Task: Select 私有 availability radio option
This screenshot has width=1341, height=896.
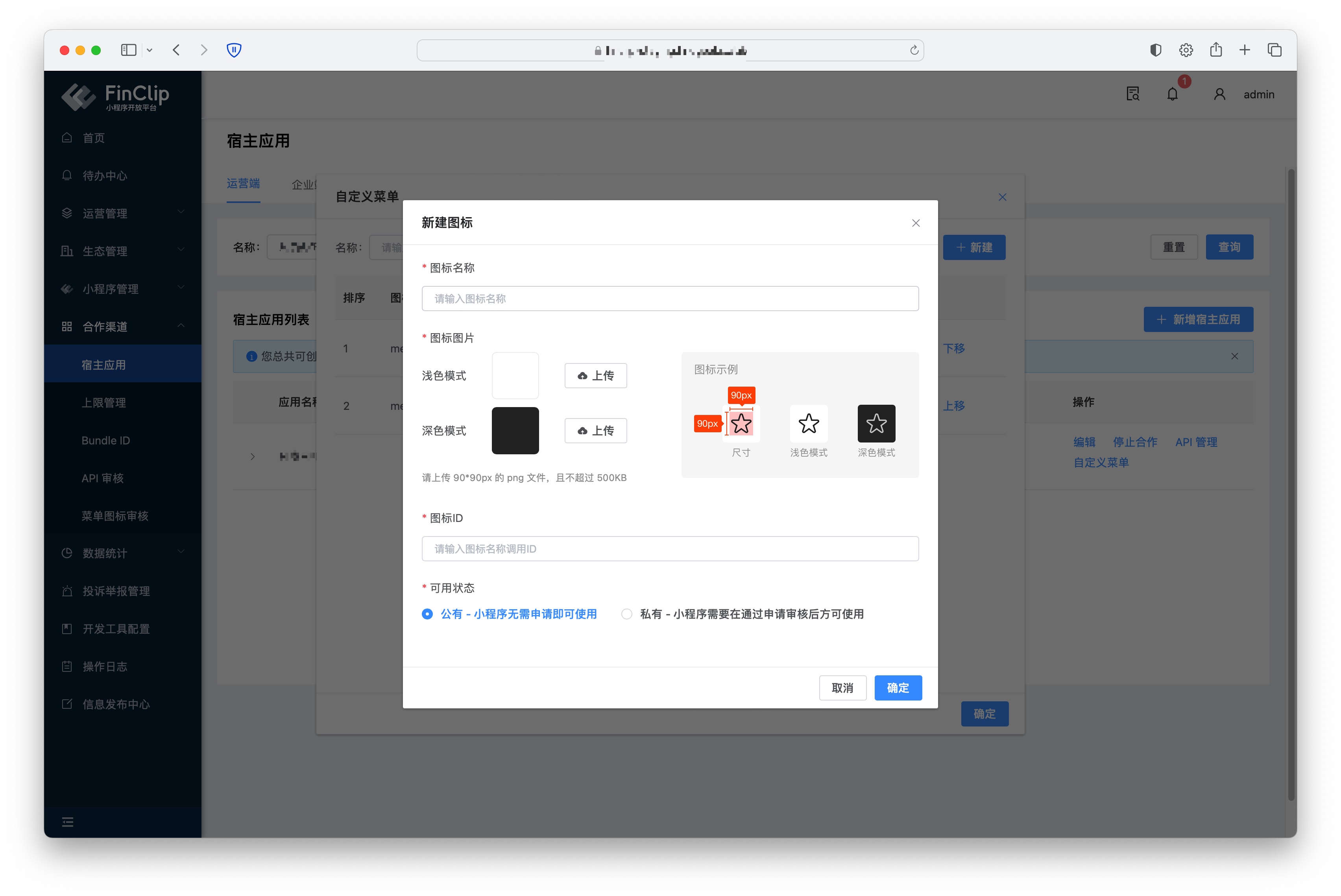Action: tap(627, 614)
